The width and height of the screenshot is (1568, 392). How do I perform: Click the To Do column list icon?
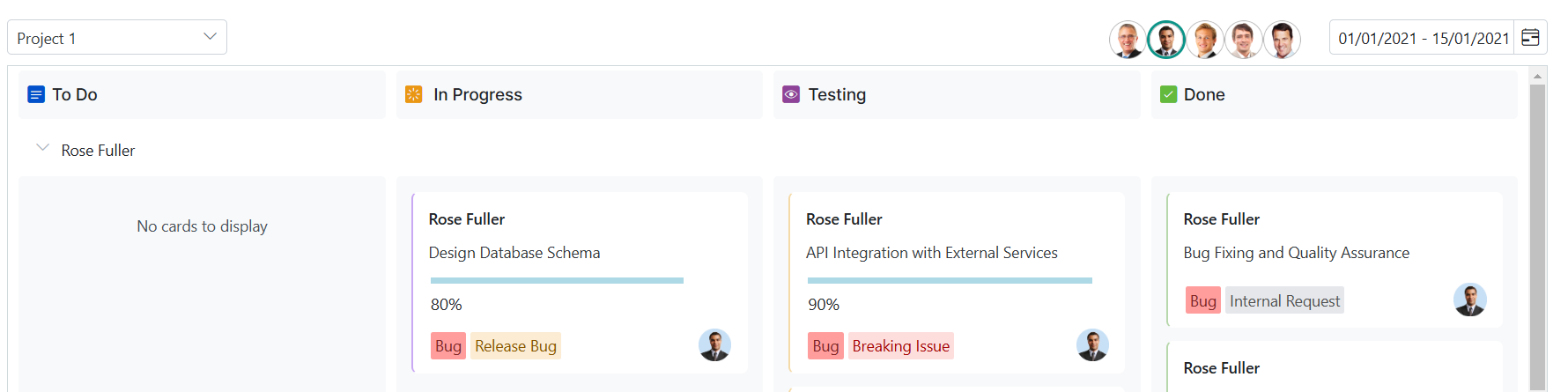coord(36,94)
